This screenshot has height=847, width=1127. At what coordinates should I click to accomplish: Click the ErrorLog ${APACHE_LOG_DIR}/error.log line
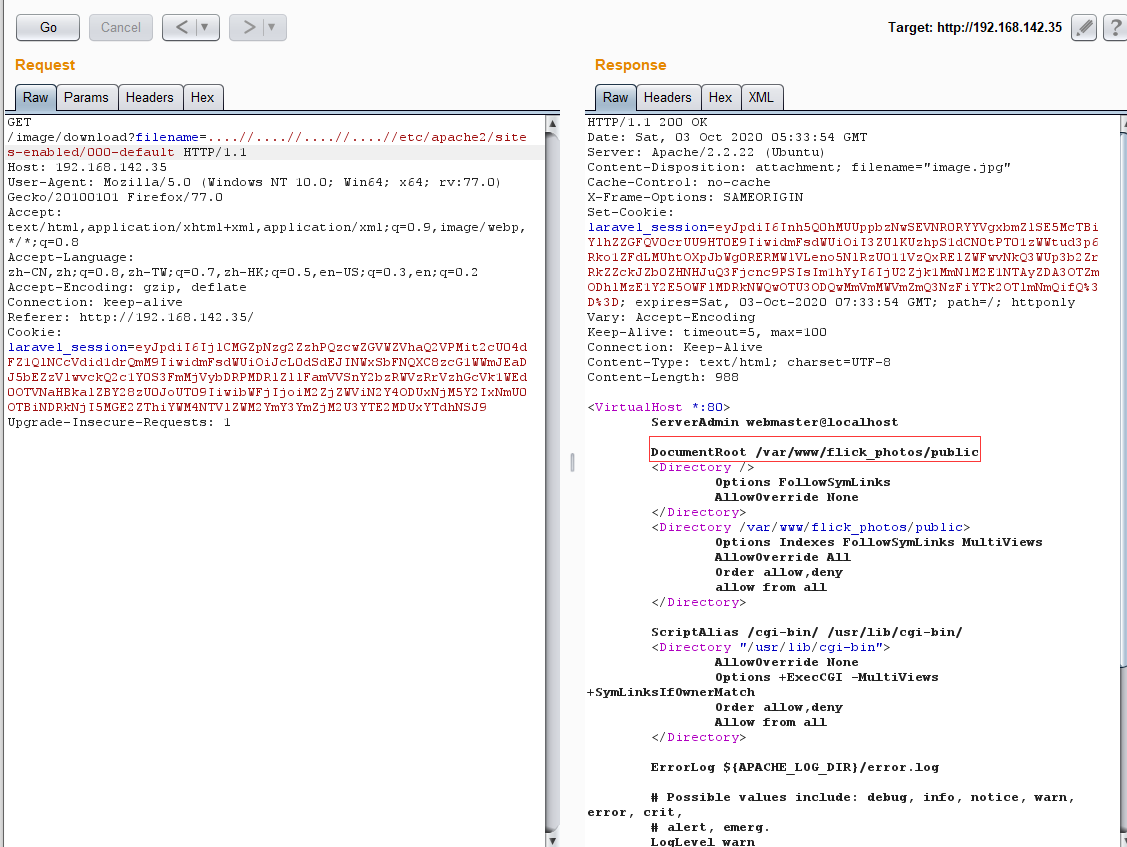pos(795,767)
